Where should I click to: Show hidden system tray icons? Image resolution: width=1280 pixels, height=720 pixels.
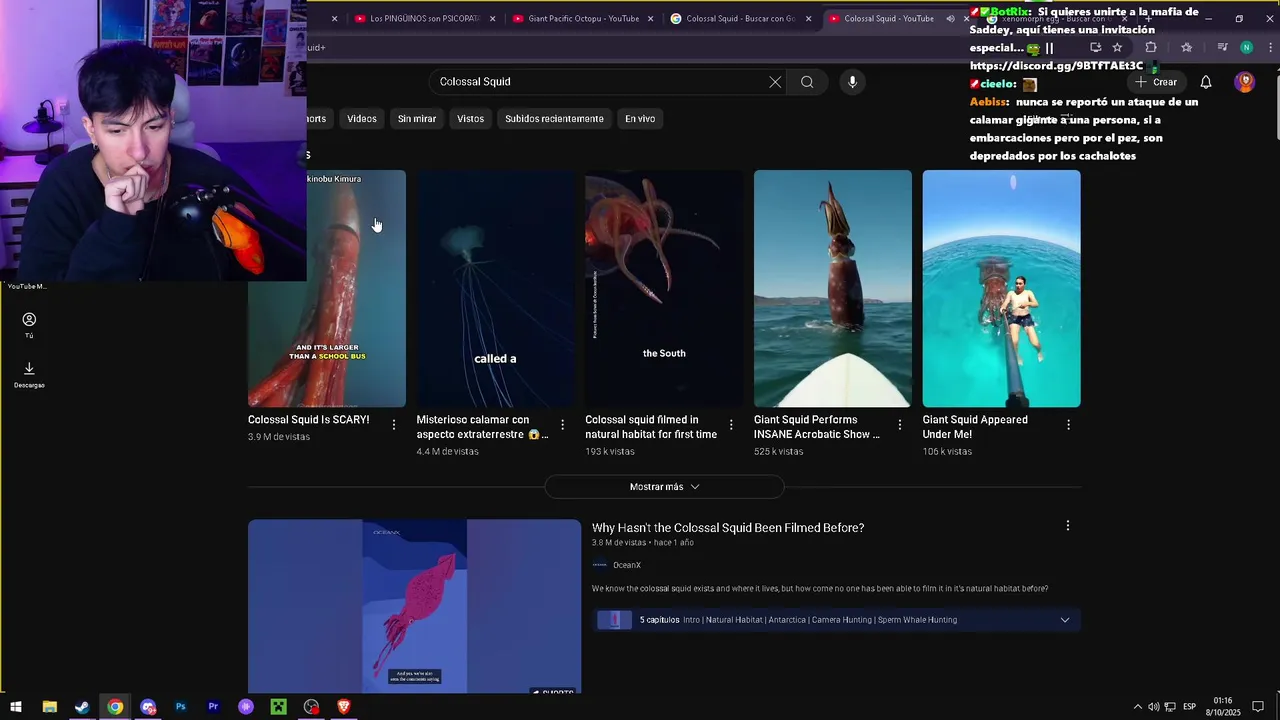pyautogui.click(x=1137, y=707)
